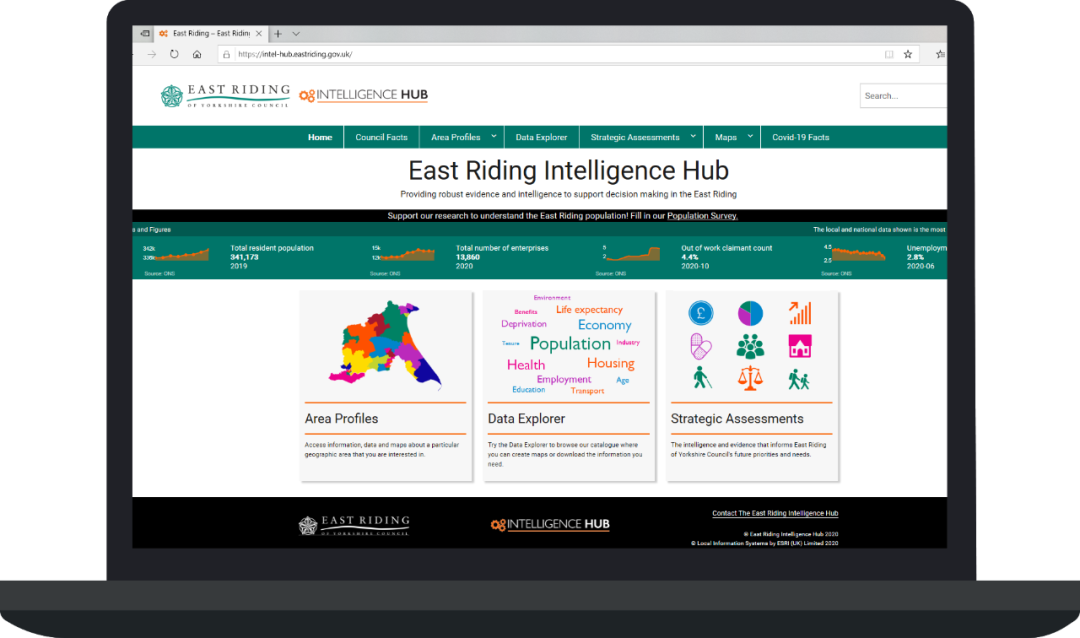Viewport: 1080px width, 638px height.
Task: Open the Covid-19 Facts menu item
Action: coord(800,137)
